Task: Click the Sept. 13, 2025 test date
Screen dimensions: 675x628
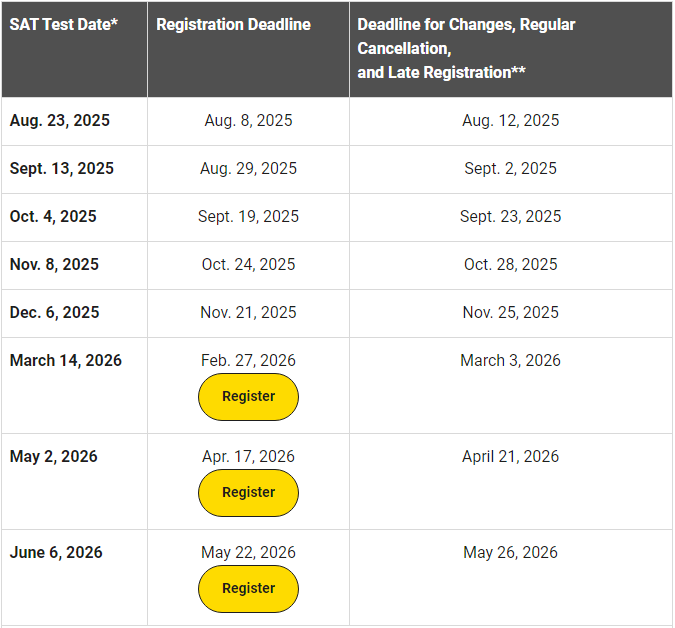Action: [62, 168]
